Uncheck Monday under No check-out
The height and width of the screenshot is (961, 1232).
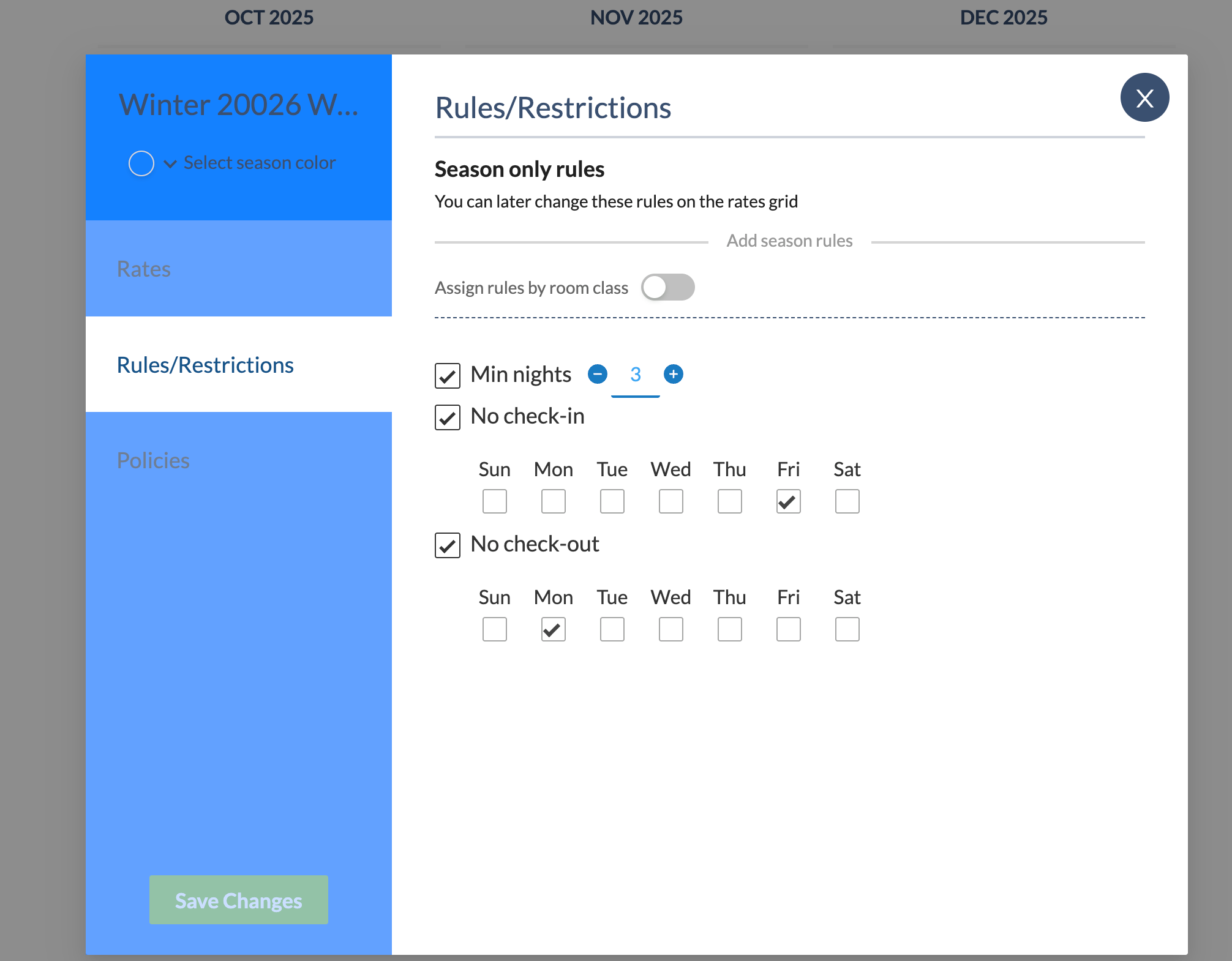[553, 629]
